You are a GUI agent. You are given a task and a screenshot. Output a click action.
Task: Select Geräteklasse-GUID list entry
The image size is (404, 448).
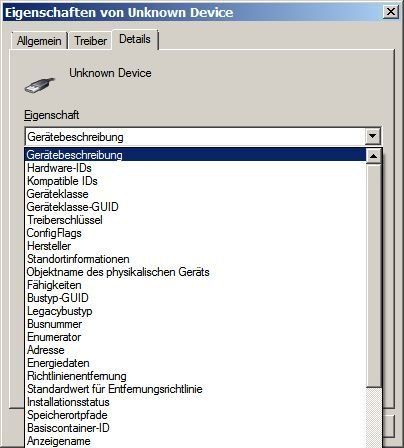[195, 207]
